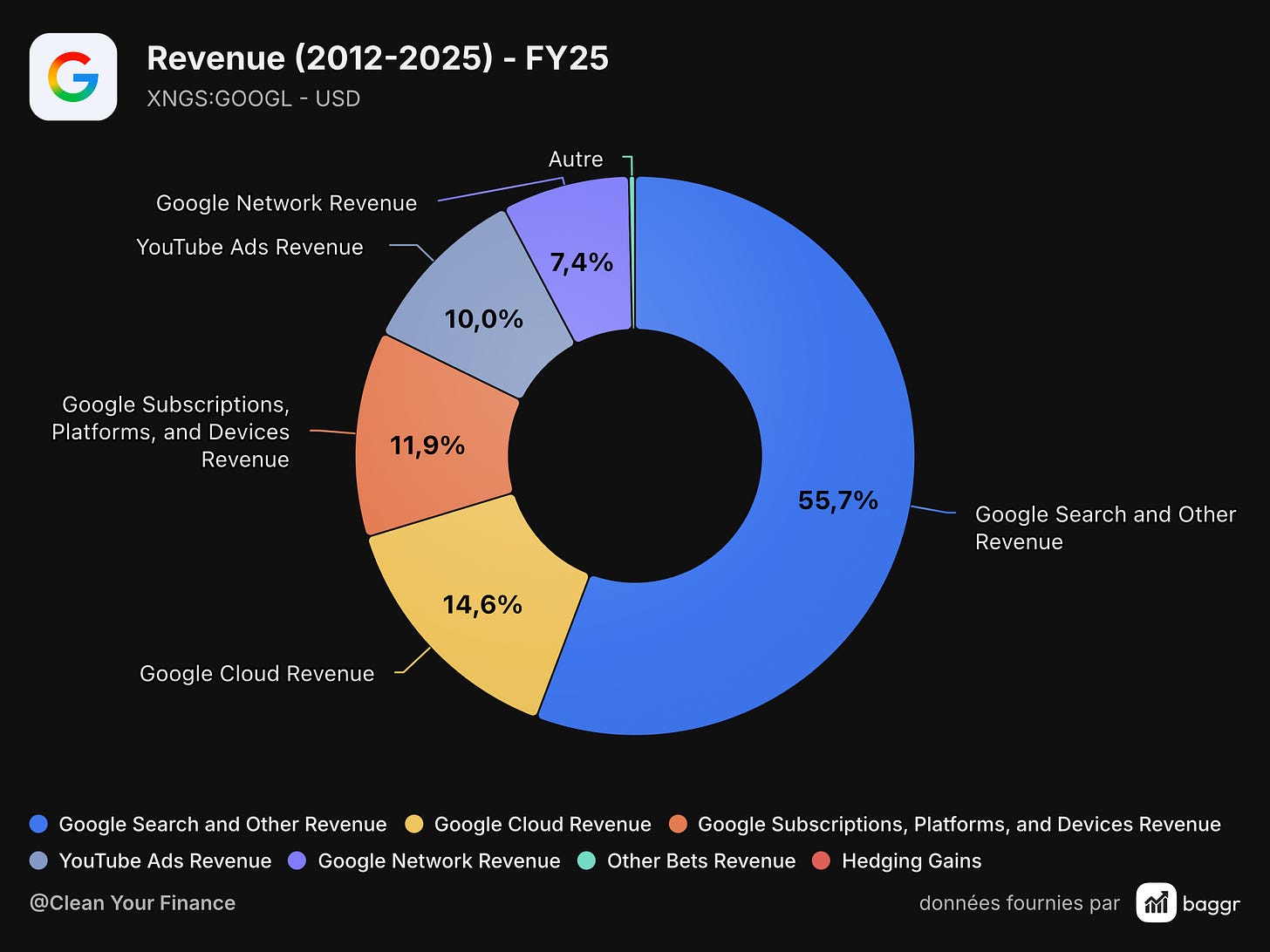This screenshot has height=952, width=1270.
Task: Toggle the "Google Network Revenue" legend label
Action: tap(439, 860)
